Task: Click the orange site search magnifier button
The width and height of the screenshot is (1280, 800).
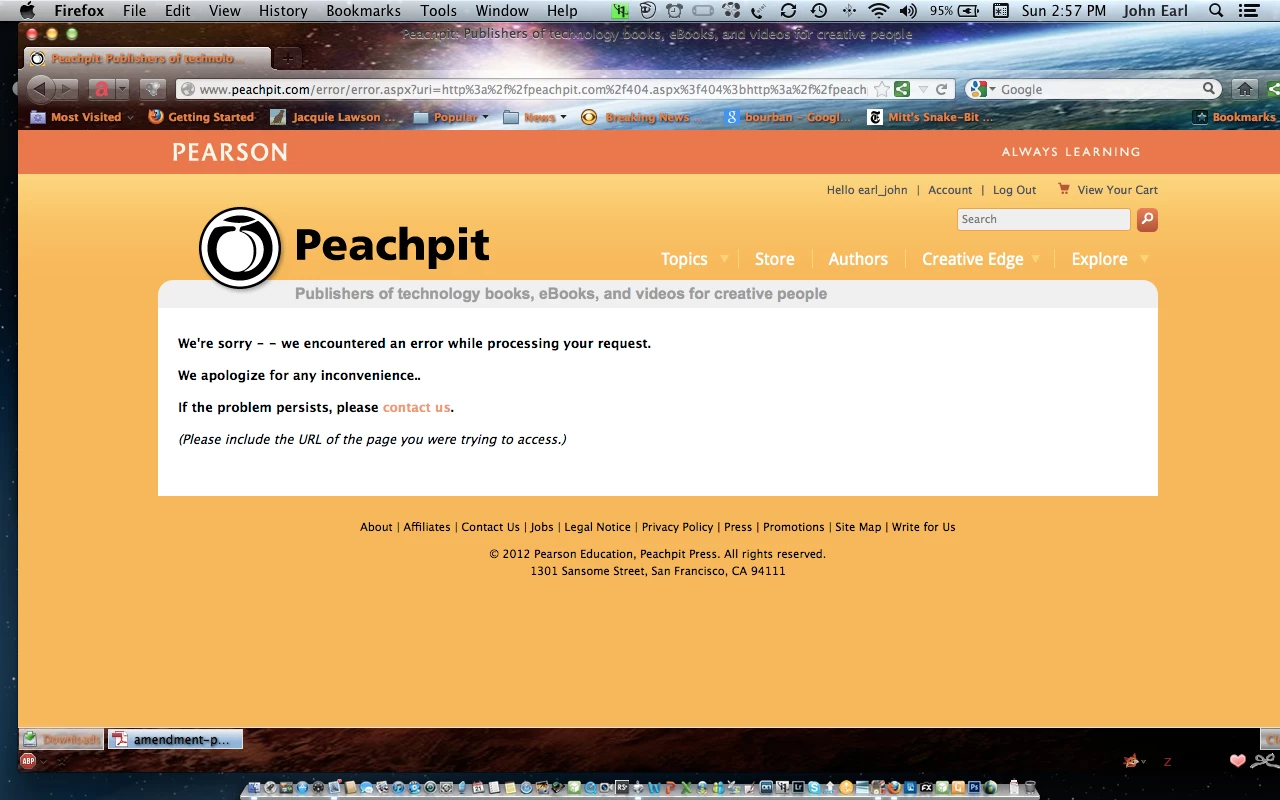Action: click(x=1147, y=219)
